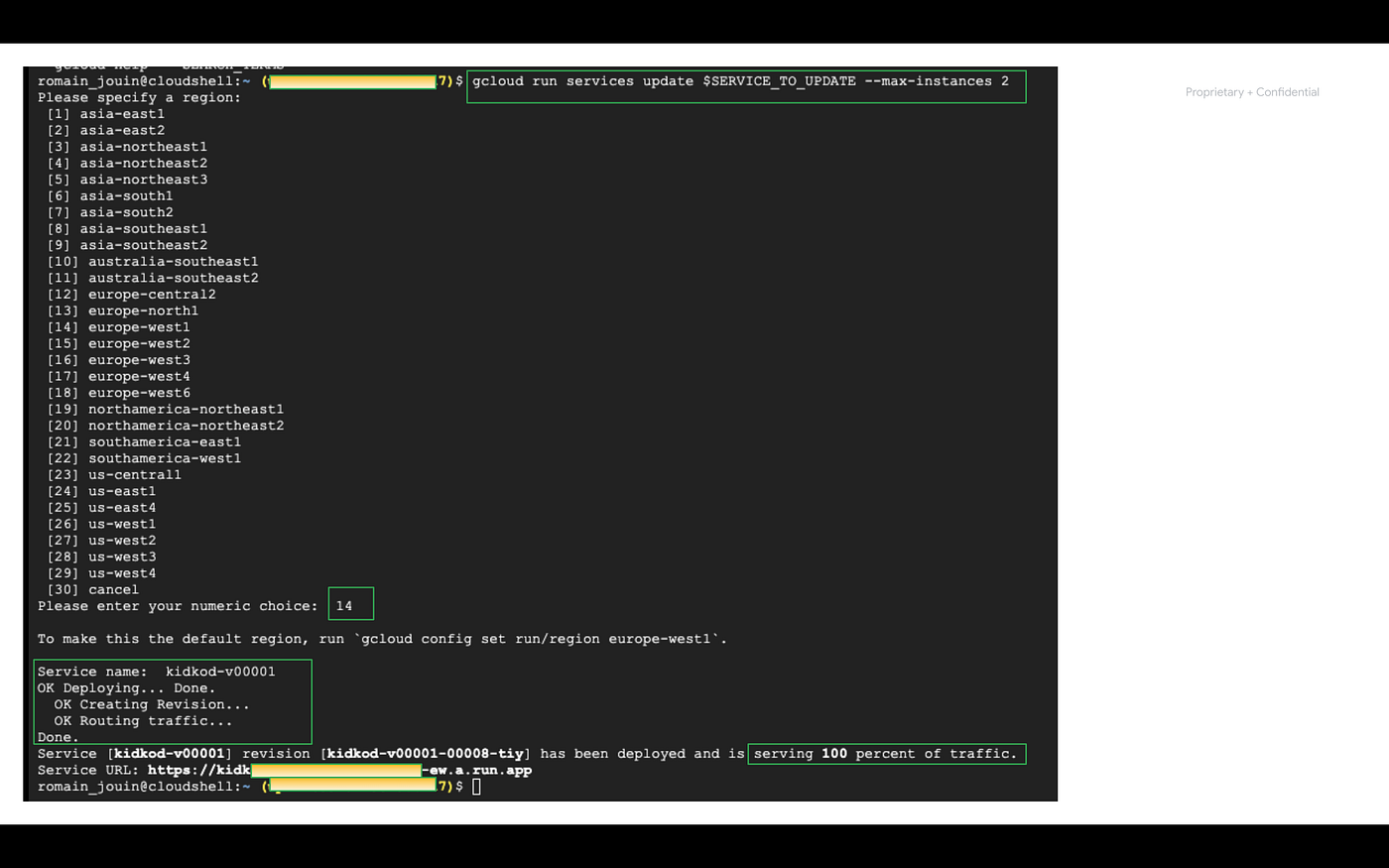Select australia-southeast1 in the region list

(x=153, y=261)
